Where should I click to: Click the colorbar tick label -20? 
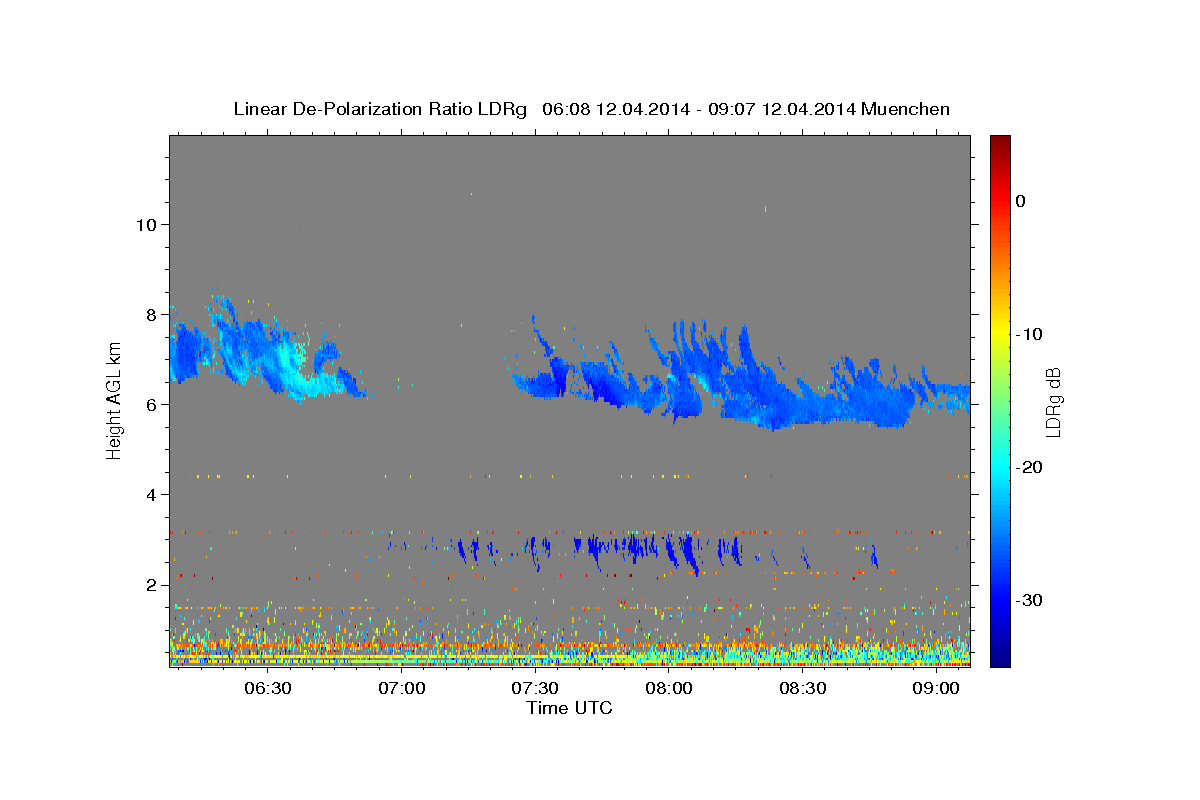pyautogui.click(x=1029, y=467)
